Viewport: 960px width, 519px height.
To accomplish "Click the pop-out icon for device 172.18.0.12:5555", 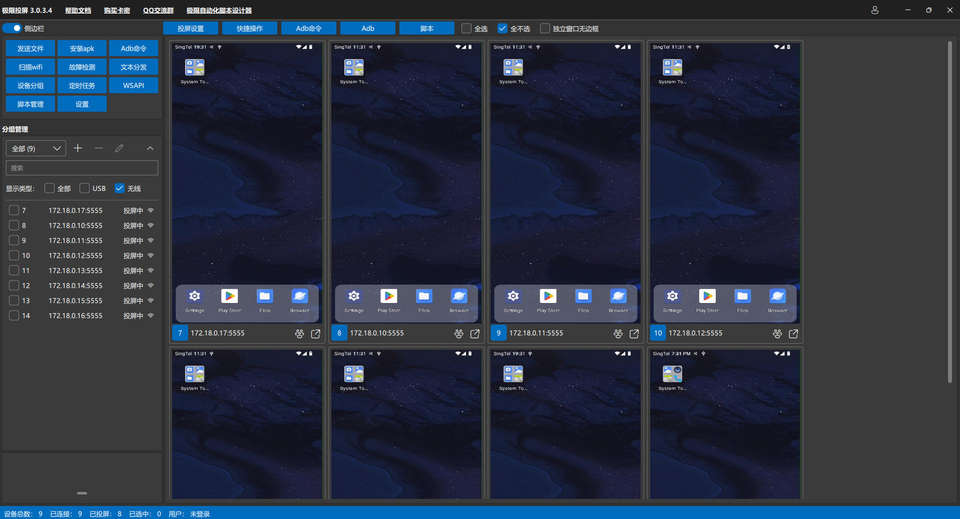I will (794, 333).
